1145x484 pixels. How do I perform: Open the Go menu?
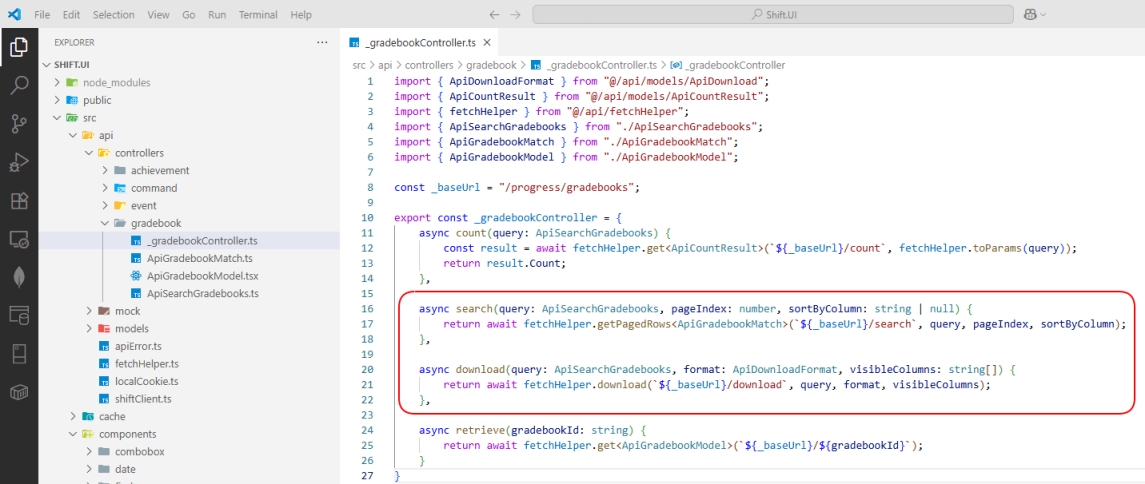pyautogui.click(x=188, y=15)
